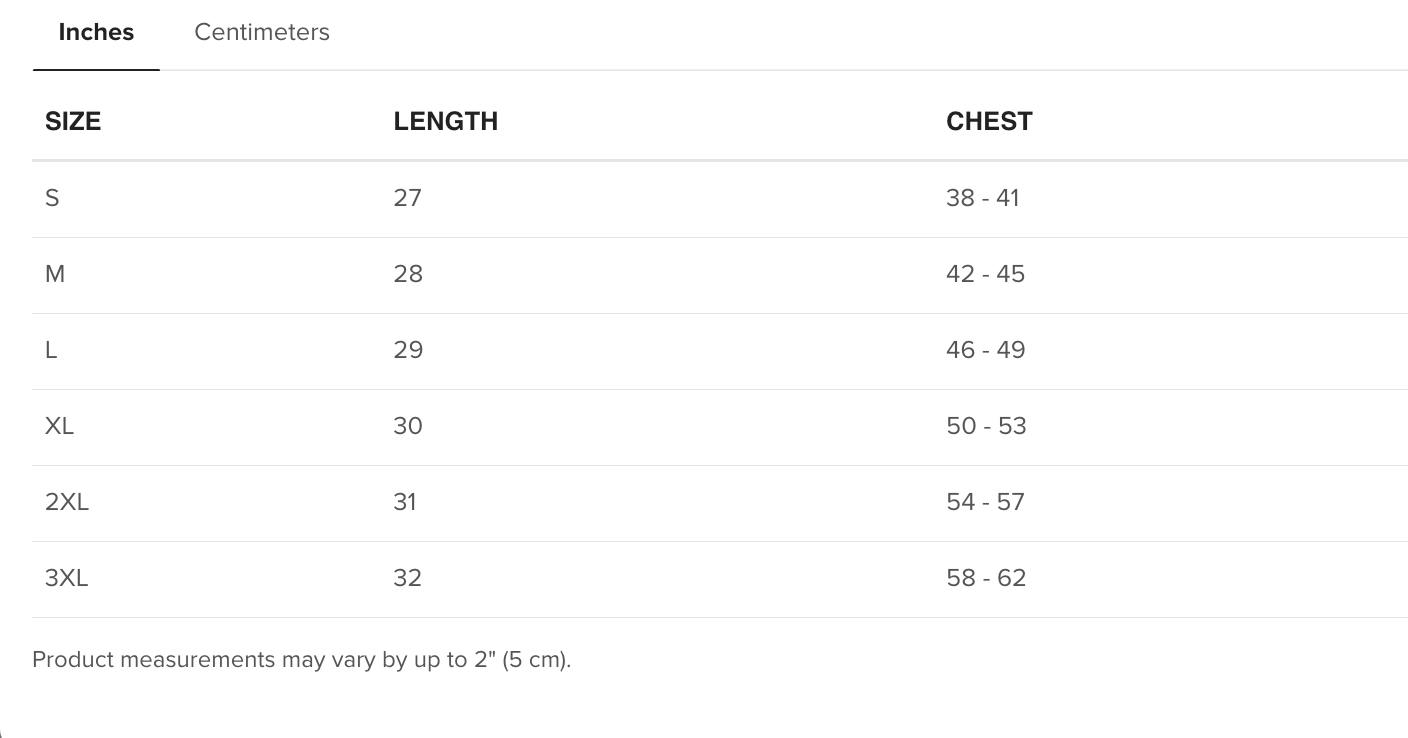
Task: Select the Inches tab
Action: (x=96, y=32)
